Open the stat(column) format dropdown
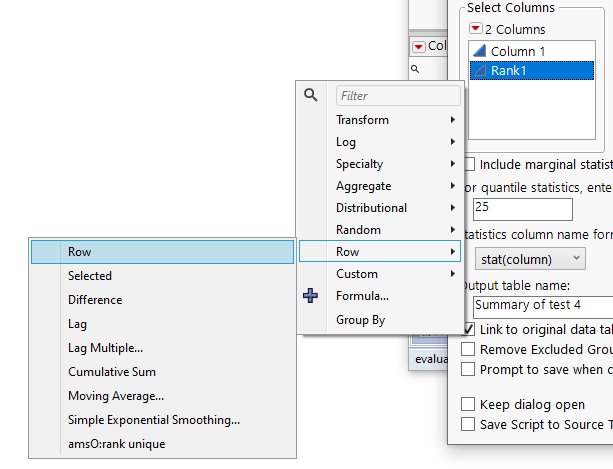Screen dimensions: 613x469 529,258
